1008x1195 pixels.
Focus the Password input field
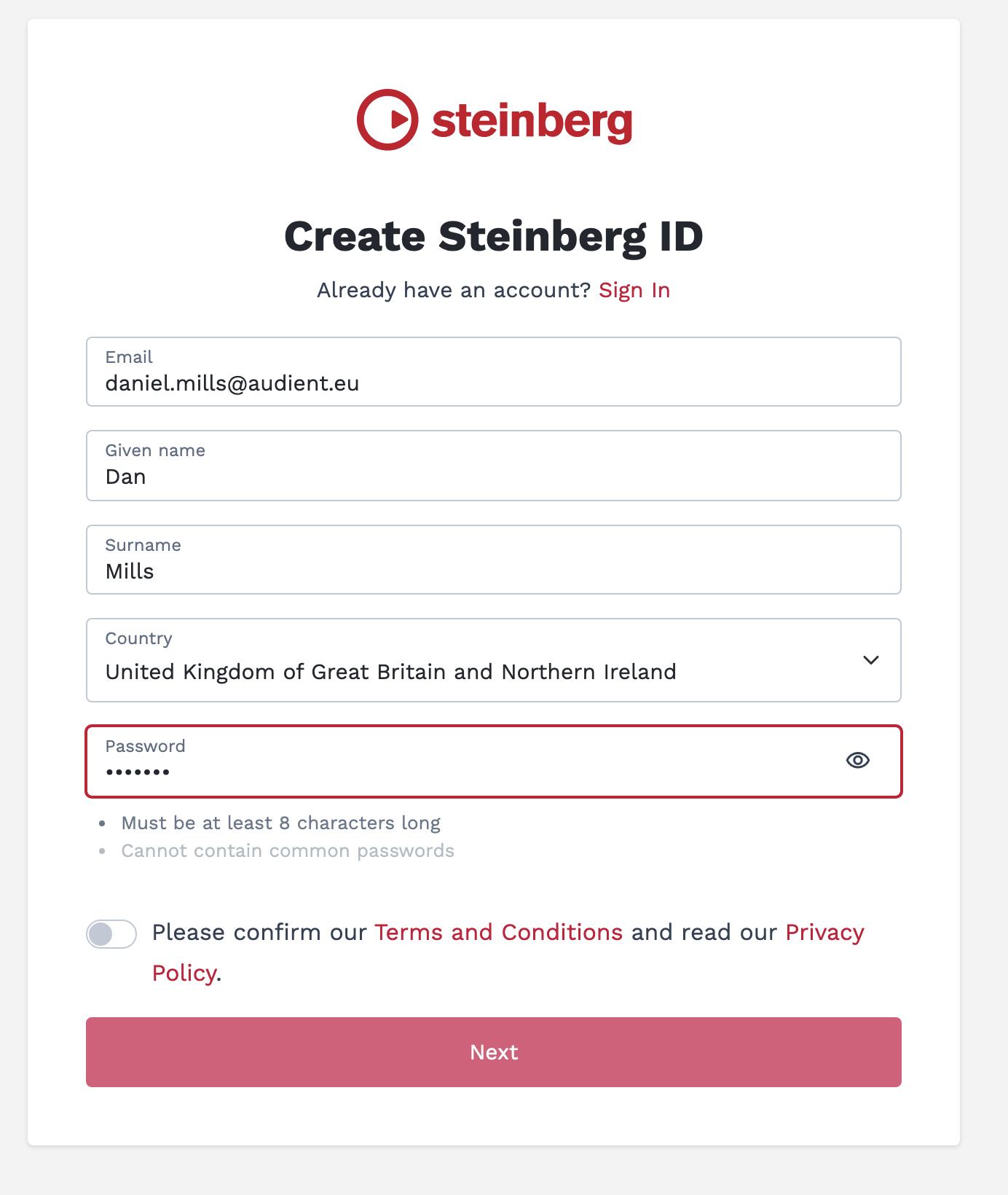tap(494, 761)
